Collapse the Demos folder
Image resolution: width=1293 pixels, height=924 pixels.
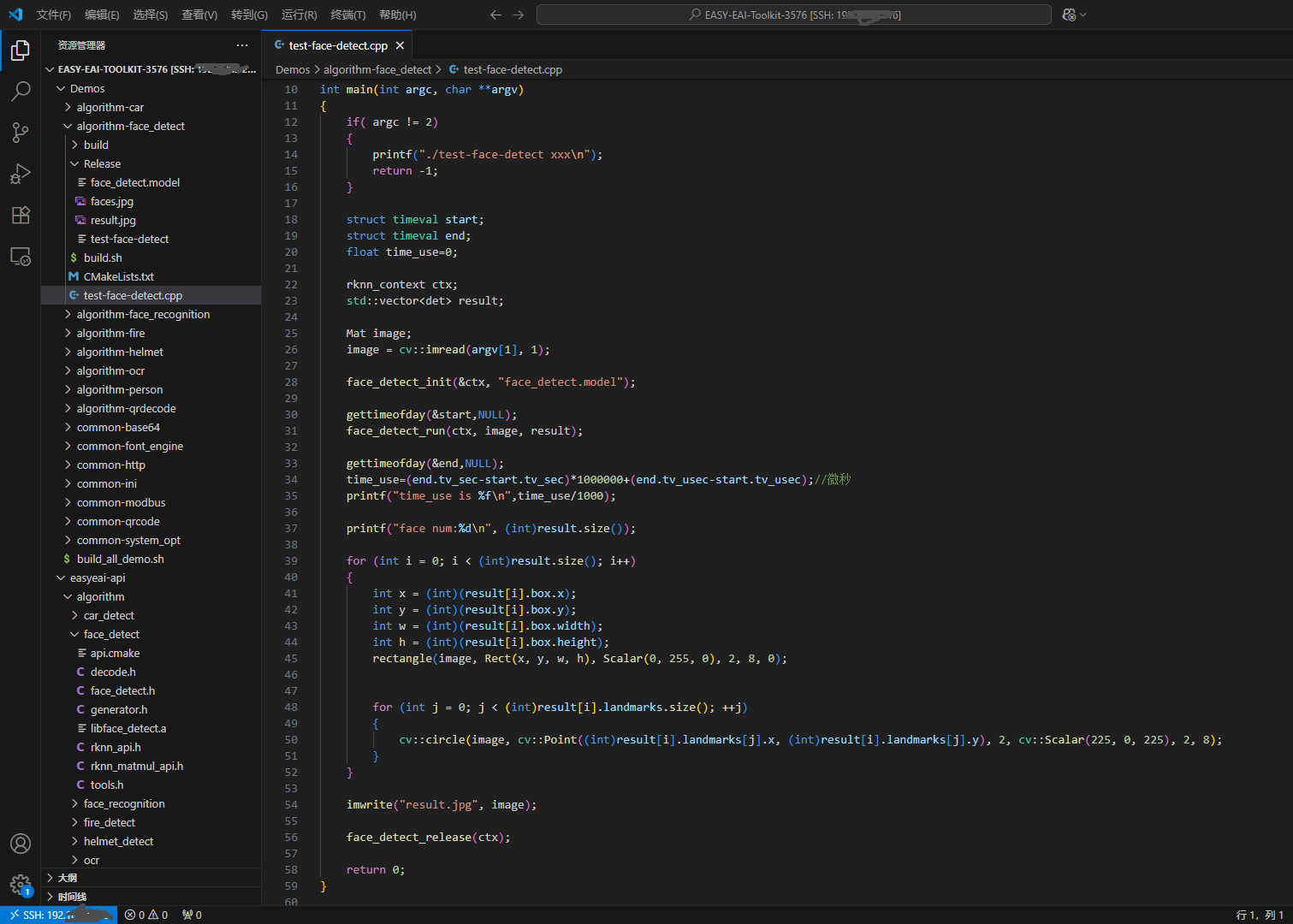pyautogui.click(x=86, y=89)
